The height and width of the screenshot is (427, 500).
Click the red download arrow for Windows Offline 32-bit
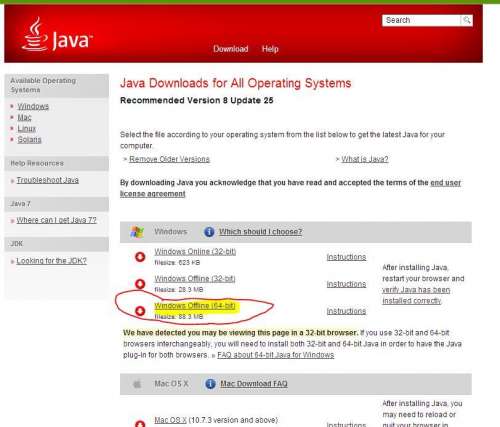[x=140, y=284]
